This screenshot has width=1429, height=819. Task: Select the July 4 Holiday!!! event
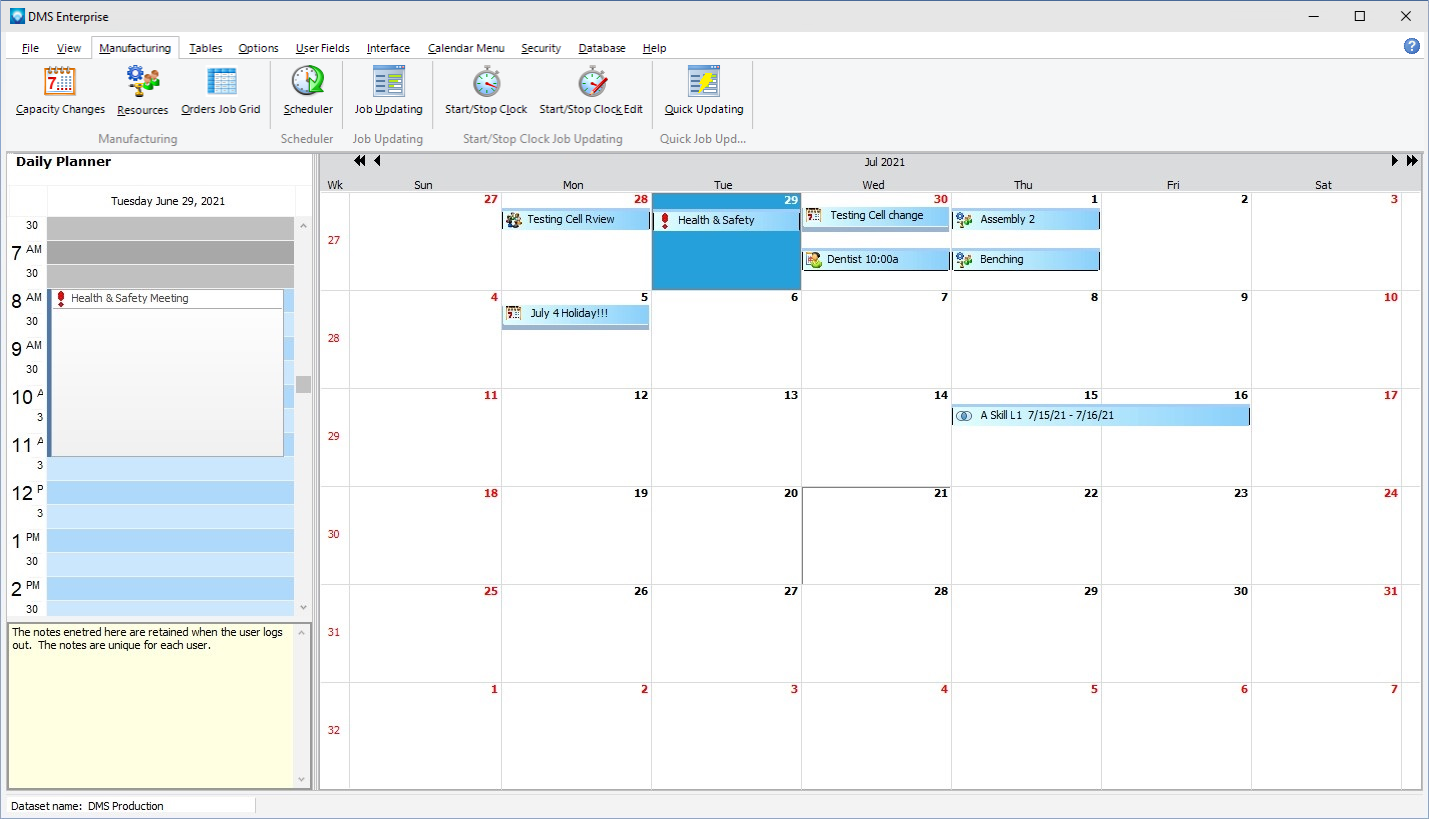576,316
